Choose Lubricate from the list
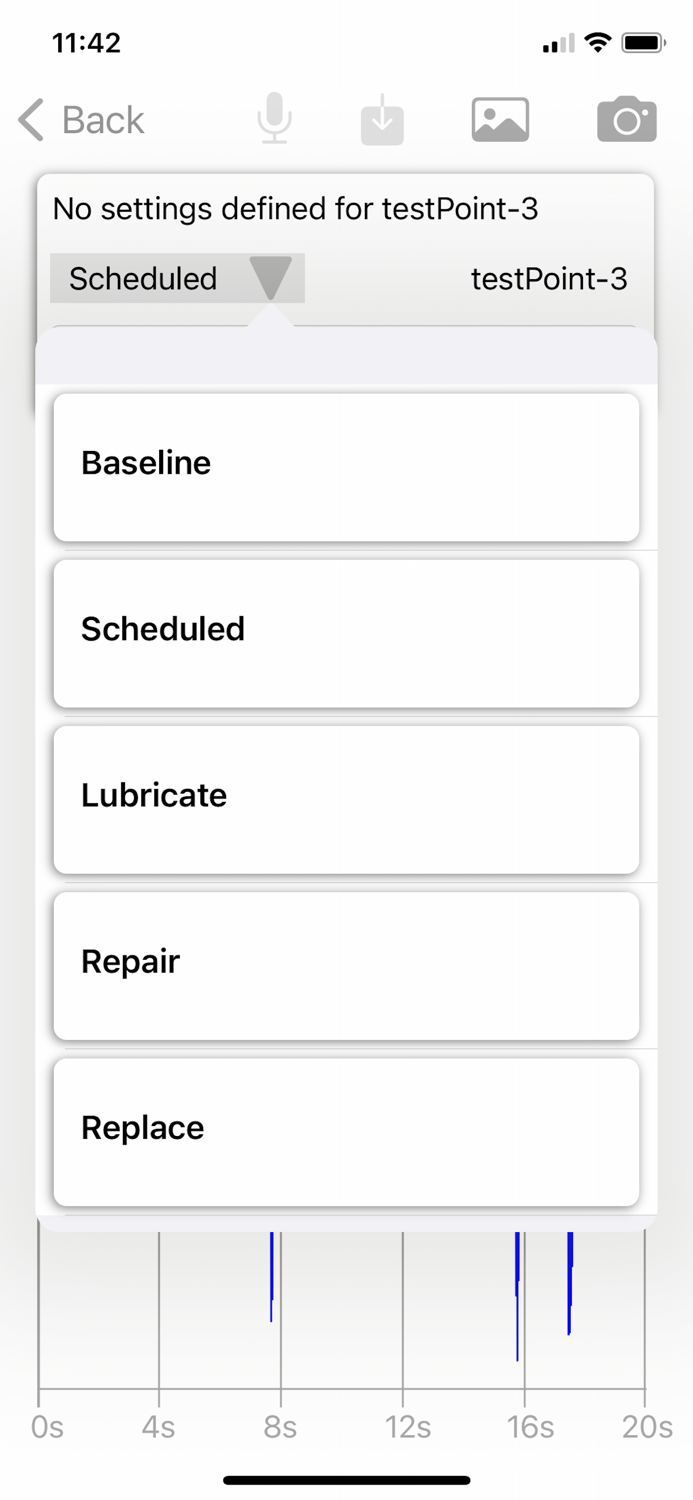Image resolution: width=693 pixels, height=1500 pixels. coord(346,796)
